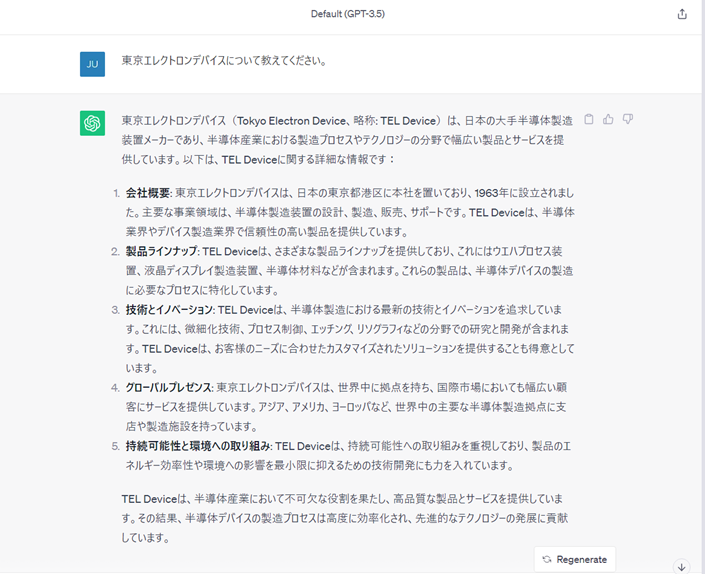Click the bold heading 技術とイノベーション

point(170,310)
